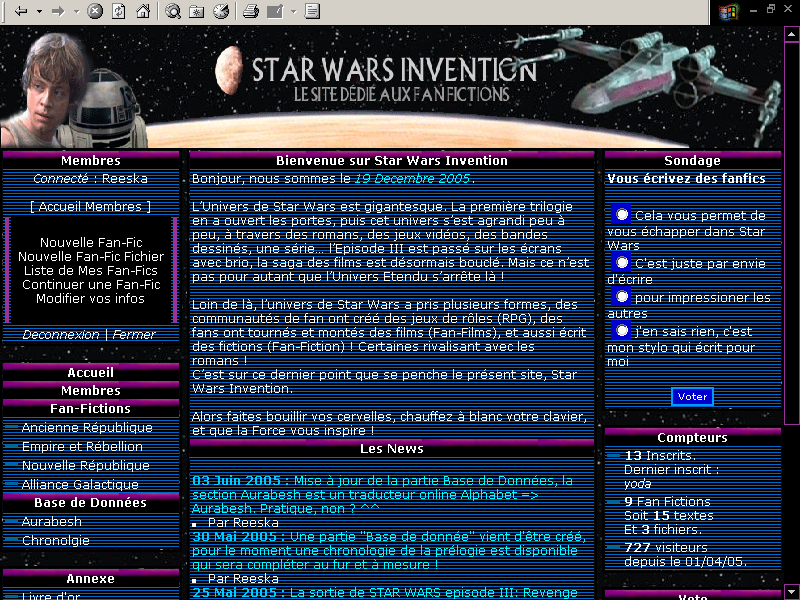Open the Fan-Fictions menu heading

(x=90, y=408)
